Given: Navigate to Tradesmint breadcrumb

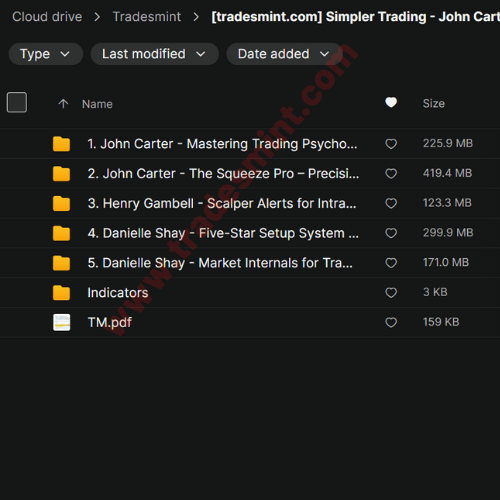Looking at the screenshot, I should (147, 17).
